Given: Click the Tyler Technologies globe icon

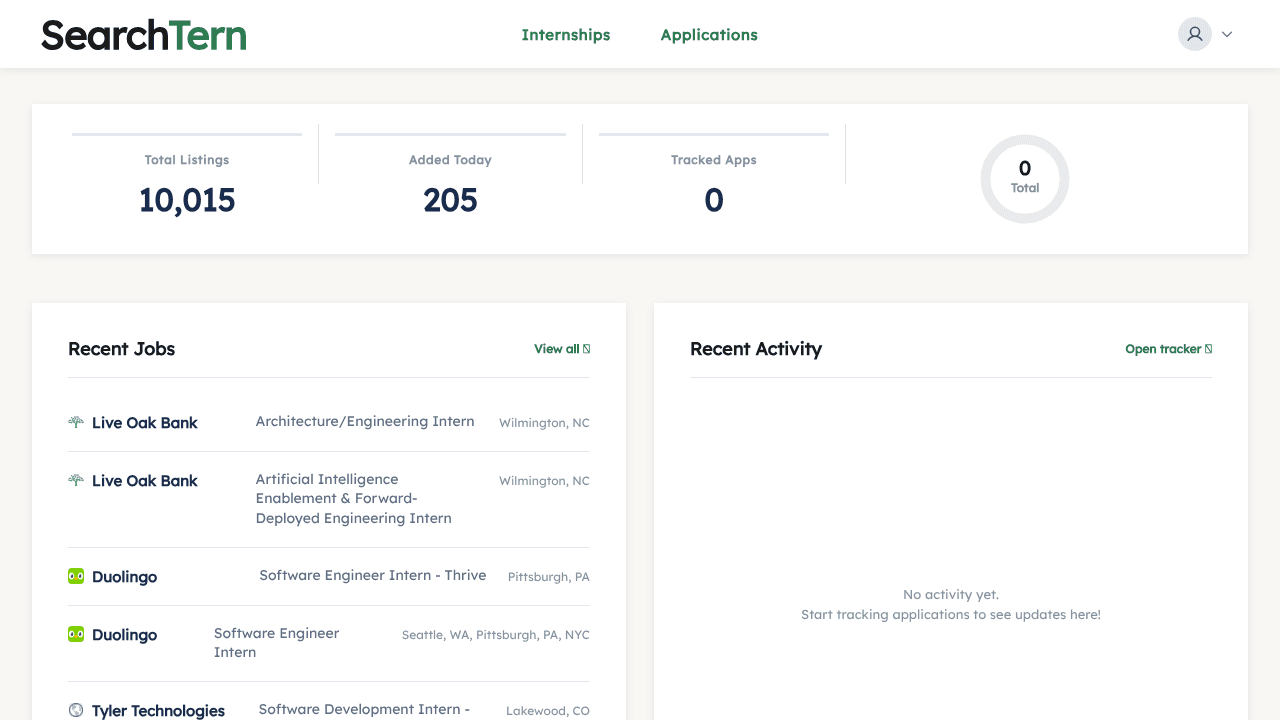Looking at the screenshot, I should (x=76, y=710).
